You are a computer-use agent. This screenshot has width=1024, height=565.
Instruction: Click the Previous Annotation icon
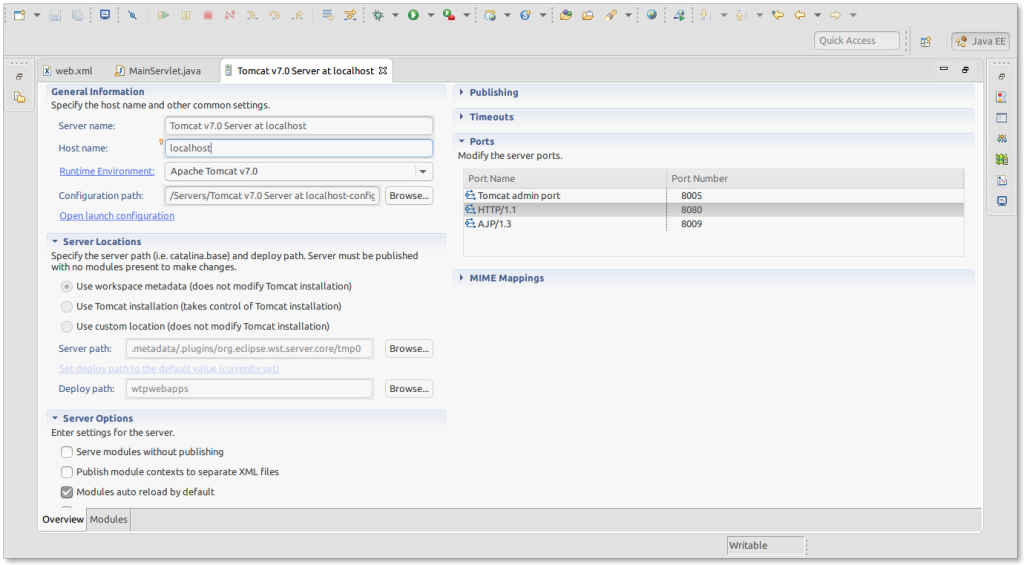pyautogui.click(x=740, y=15)
